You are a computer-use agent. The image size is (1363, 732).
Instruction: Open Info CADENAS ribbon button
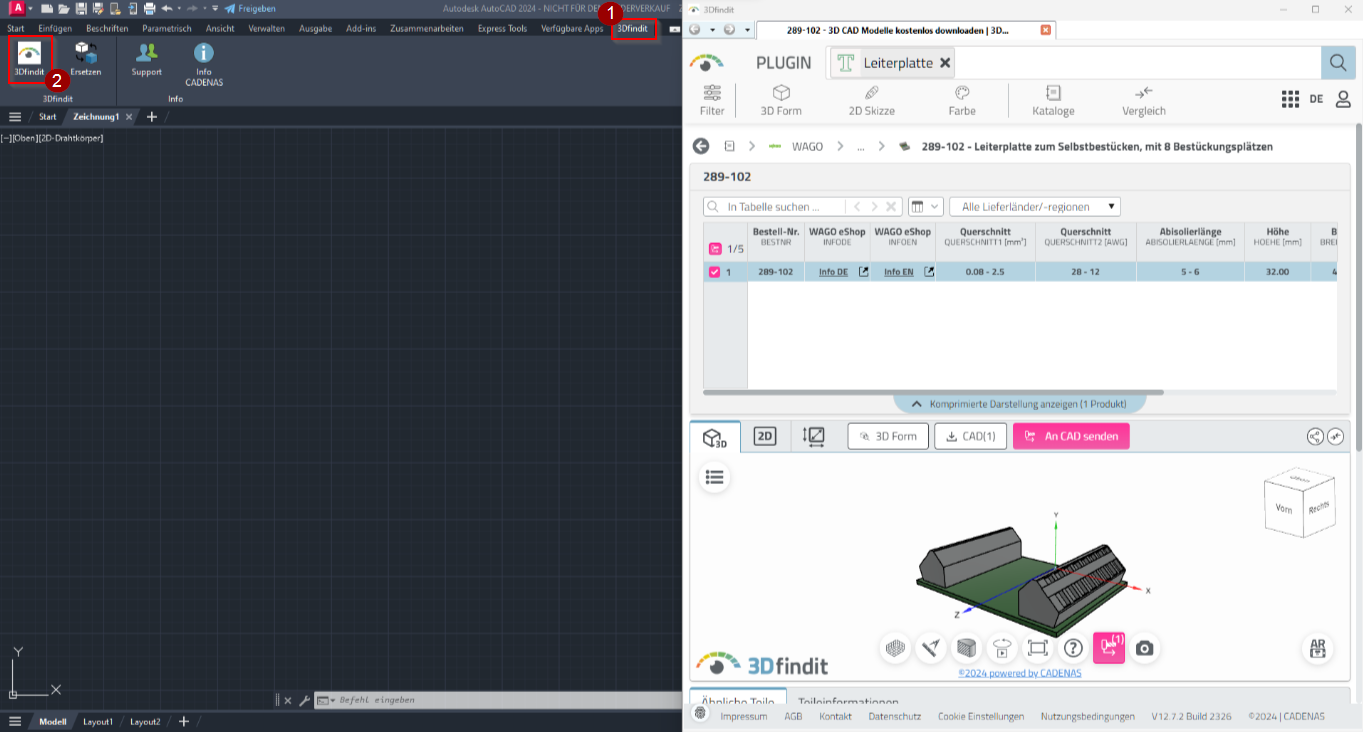[x=204, y=64]
